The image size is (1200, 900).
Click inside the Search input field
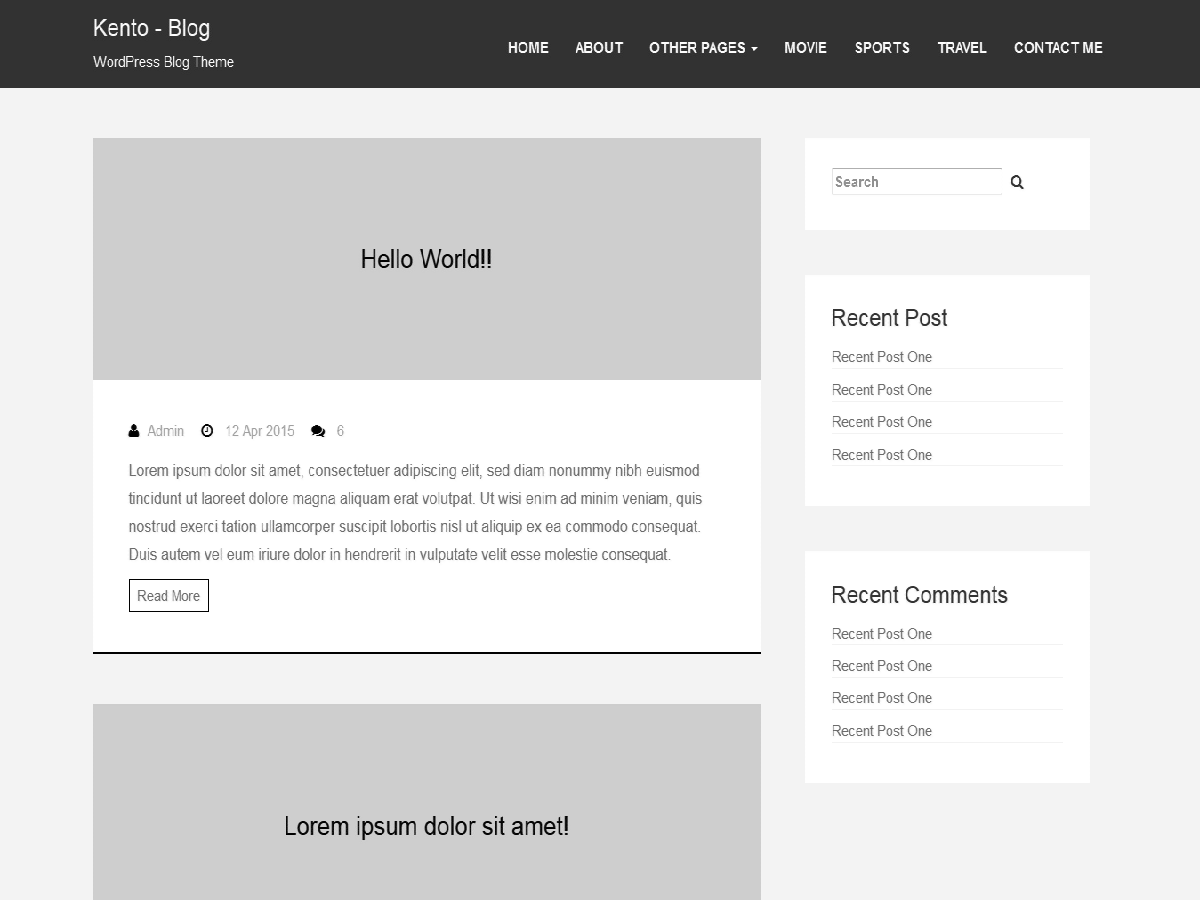915,181
